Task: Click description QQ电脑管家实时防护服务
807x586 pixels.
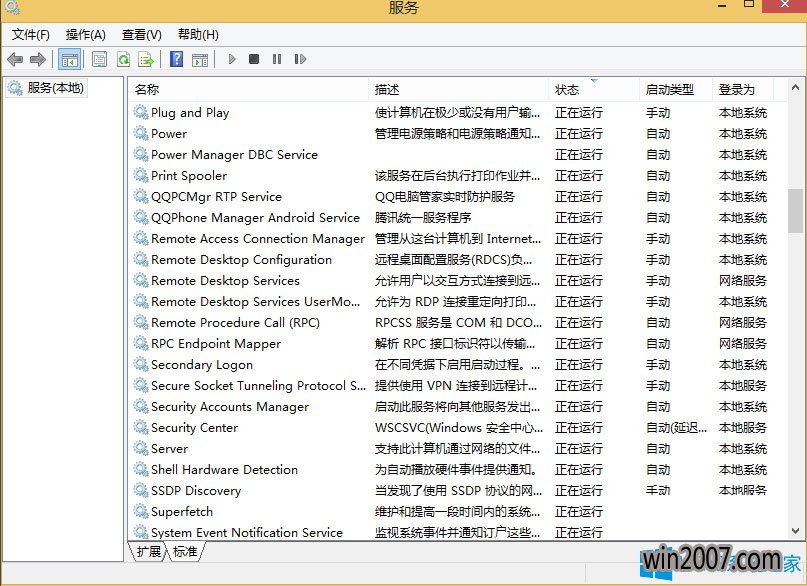Action: click(x=445, y=197)
